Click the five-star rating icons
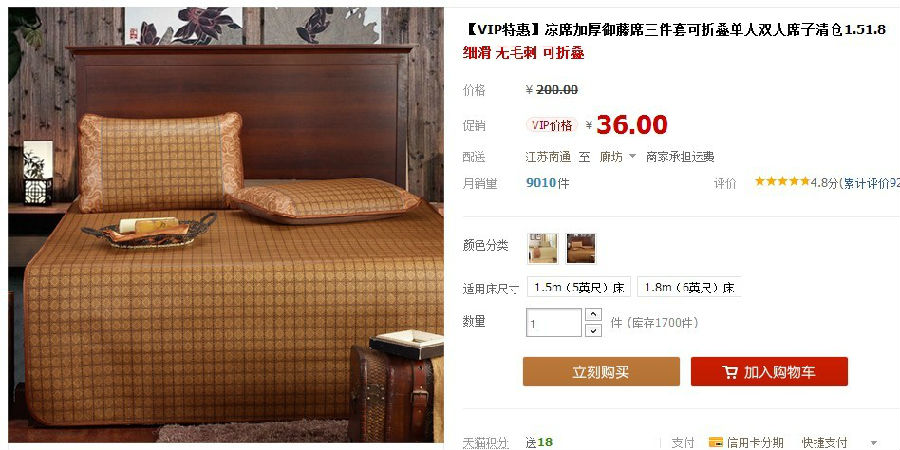The width and height of the screenshot is (900, 450). (x=782, y=182)
